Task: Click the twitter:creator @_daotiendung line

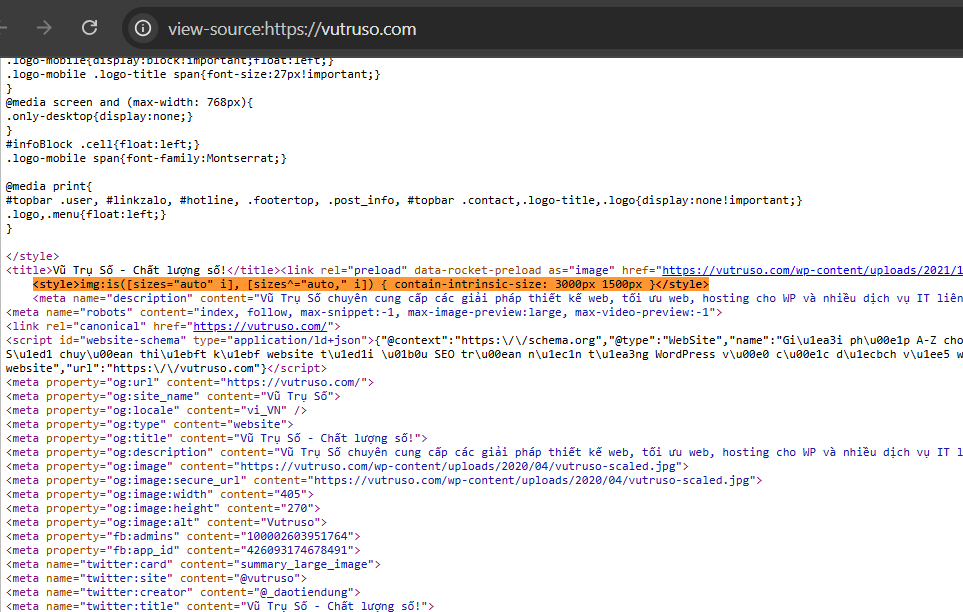Action: click(x=183, y=593)
